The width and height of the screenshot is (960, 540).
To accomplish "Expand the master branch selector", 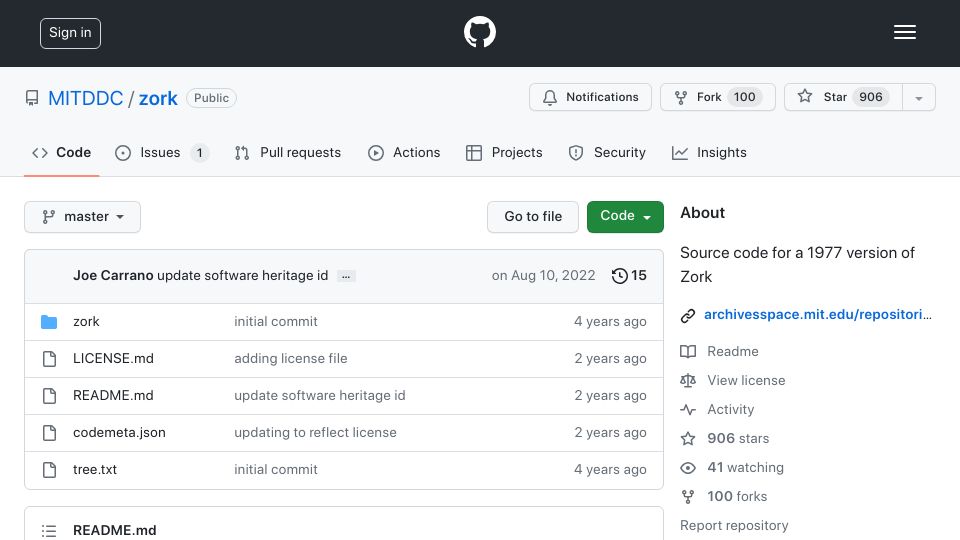I will [83, 217].
